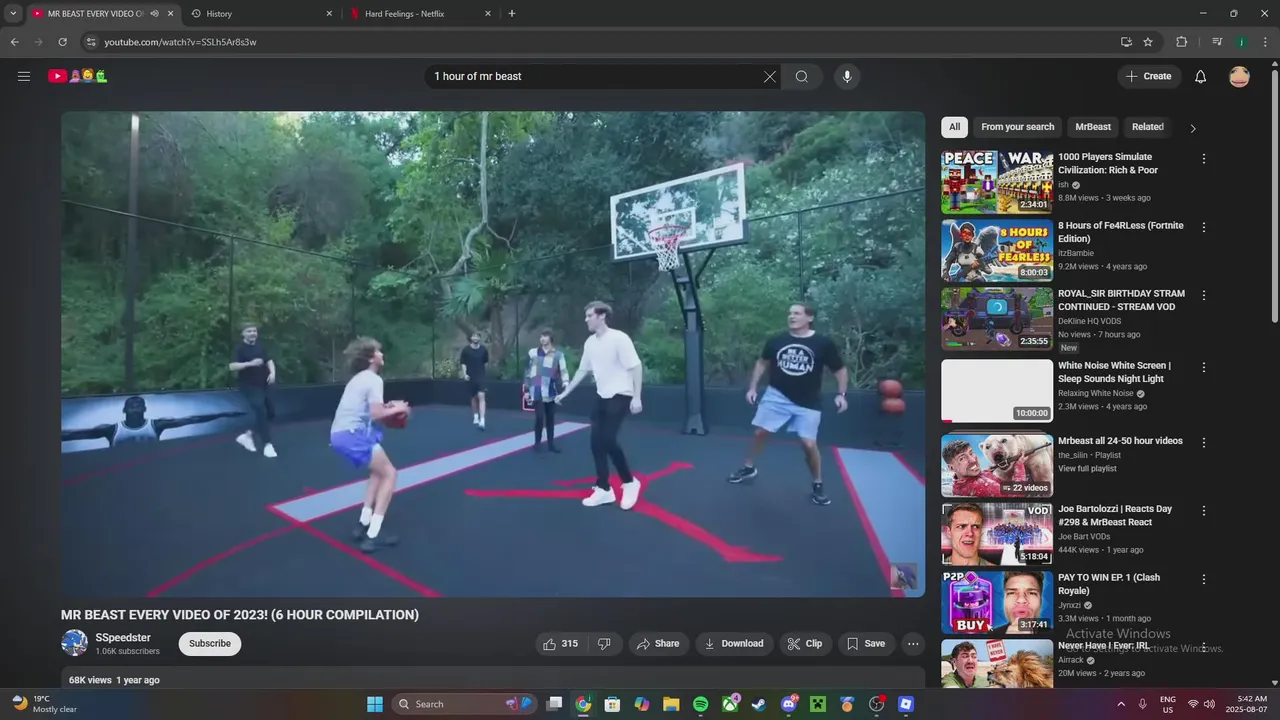Clear the search box with the X
Image resolution: width=1280 pixels, height=720 pixels.
(770, 76)
